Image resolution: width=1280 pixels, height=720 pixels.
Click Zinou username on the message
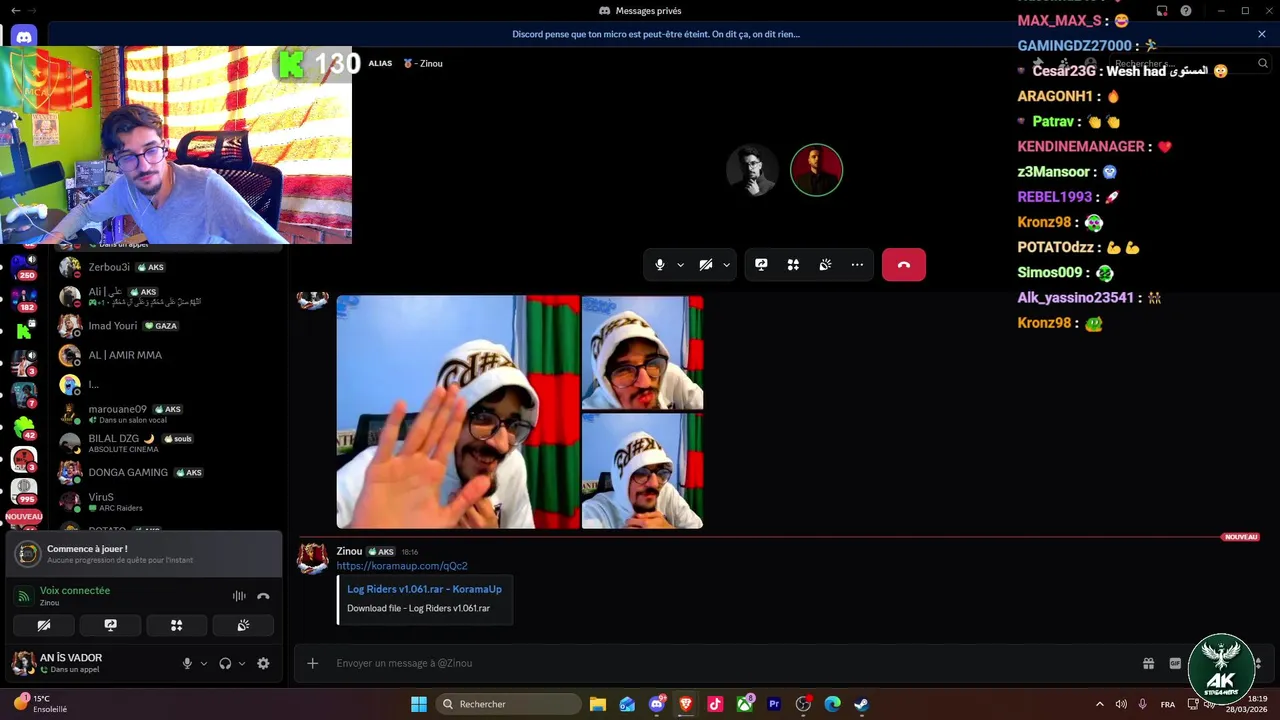349,551
